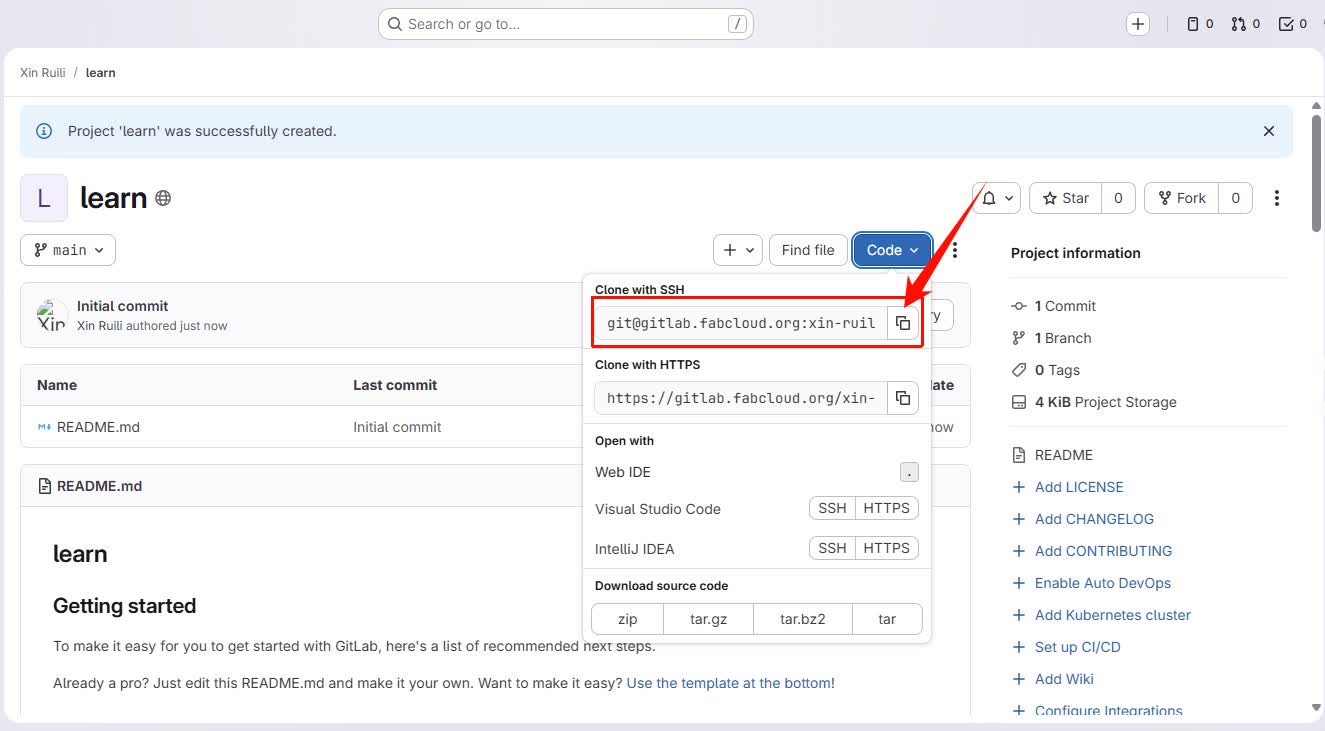
Task: Click Add LICENSE
Action: click(1079, 487)
